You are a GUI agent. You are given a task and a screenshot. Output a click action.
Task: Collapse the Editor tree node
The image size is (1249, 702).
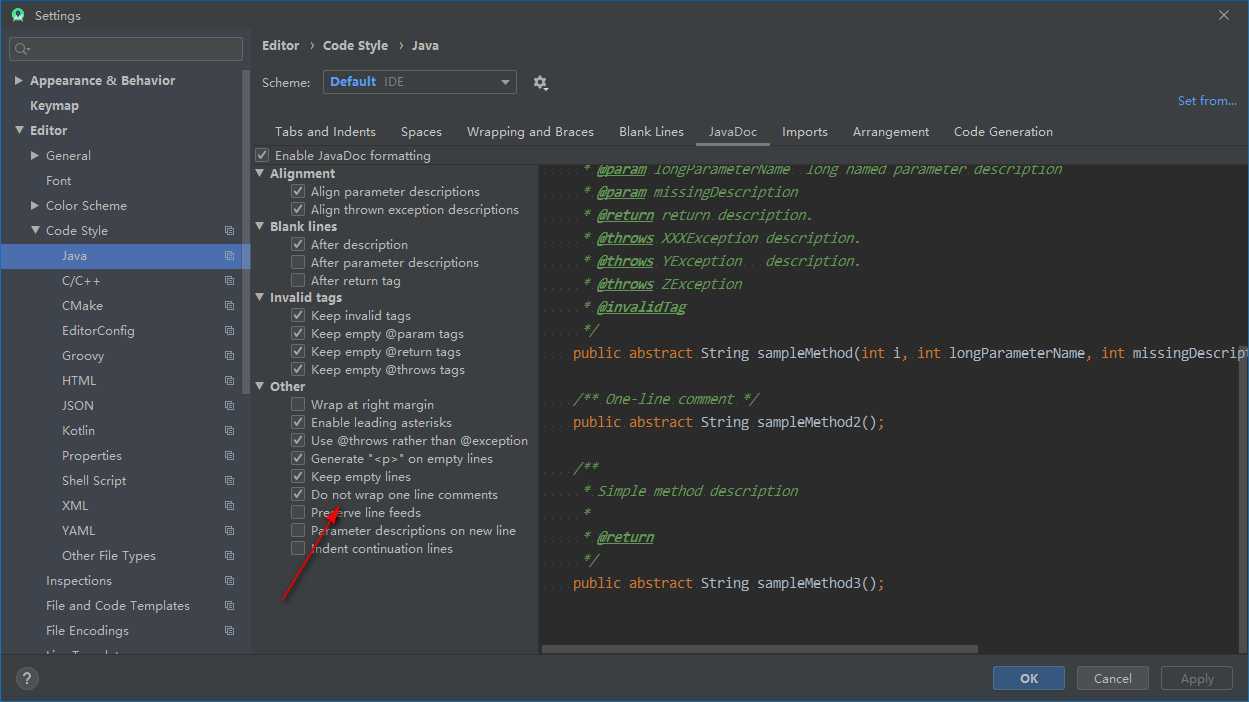tap(19, 131)
